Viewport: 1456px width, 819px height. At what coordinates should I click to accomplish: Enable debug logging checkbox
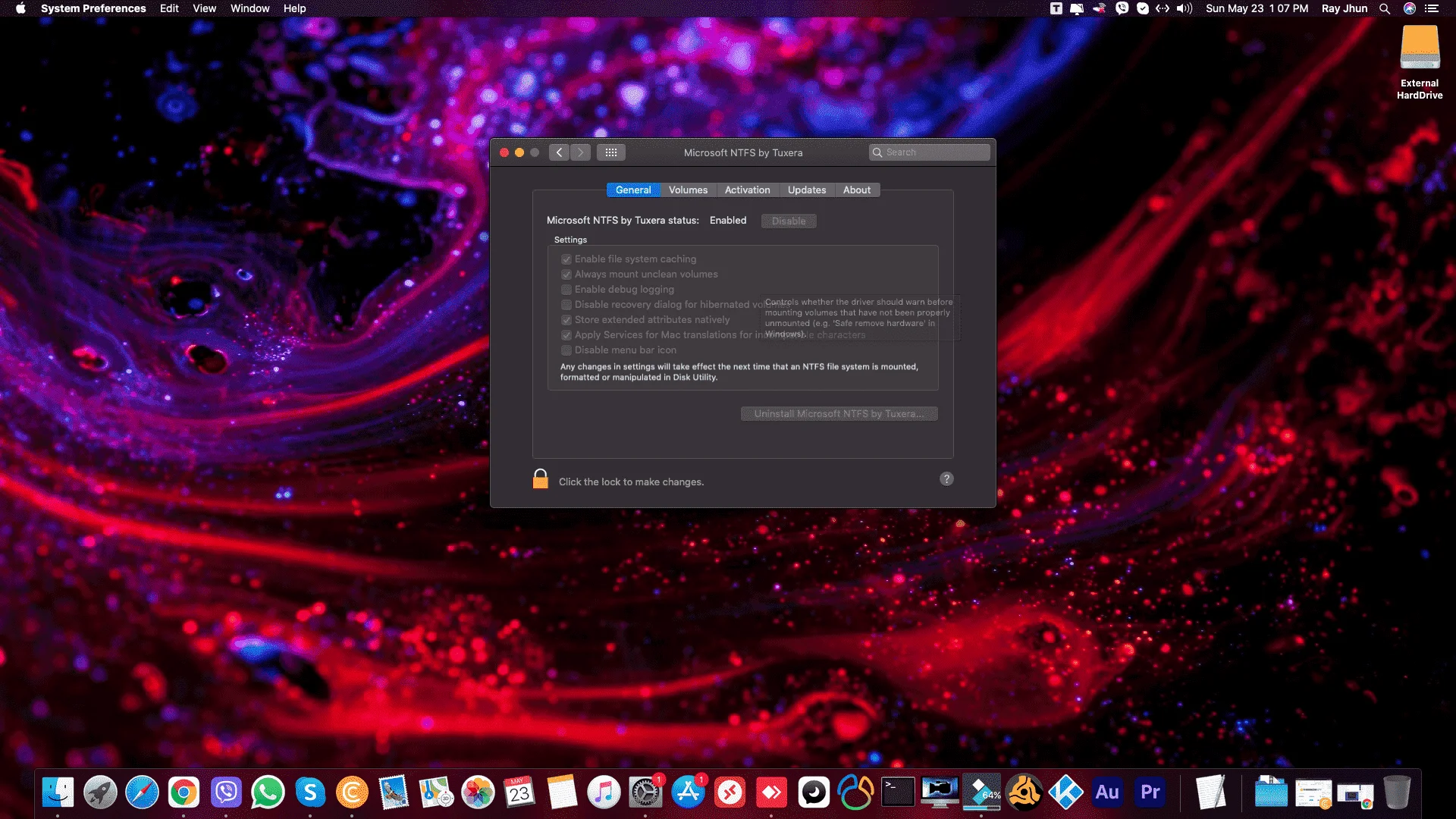[566, 290]
